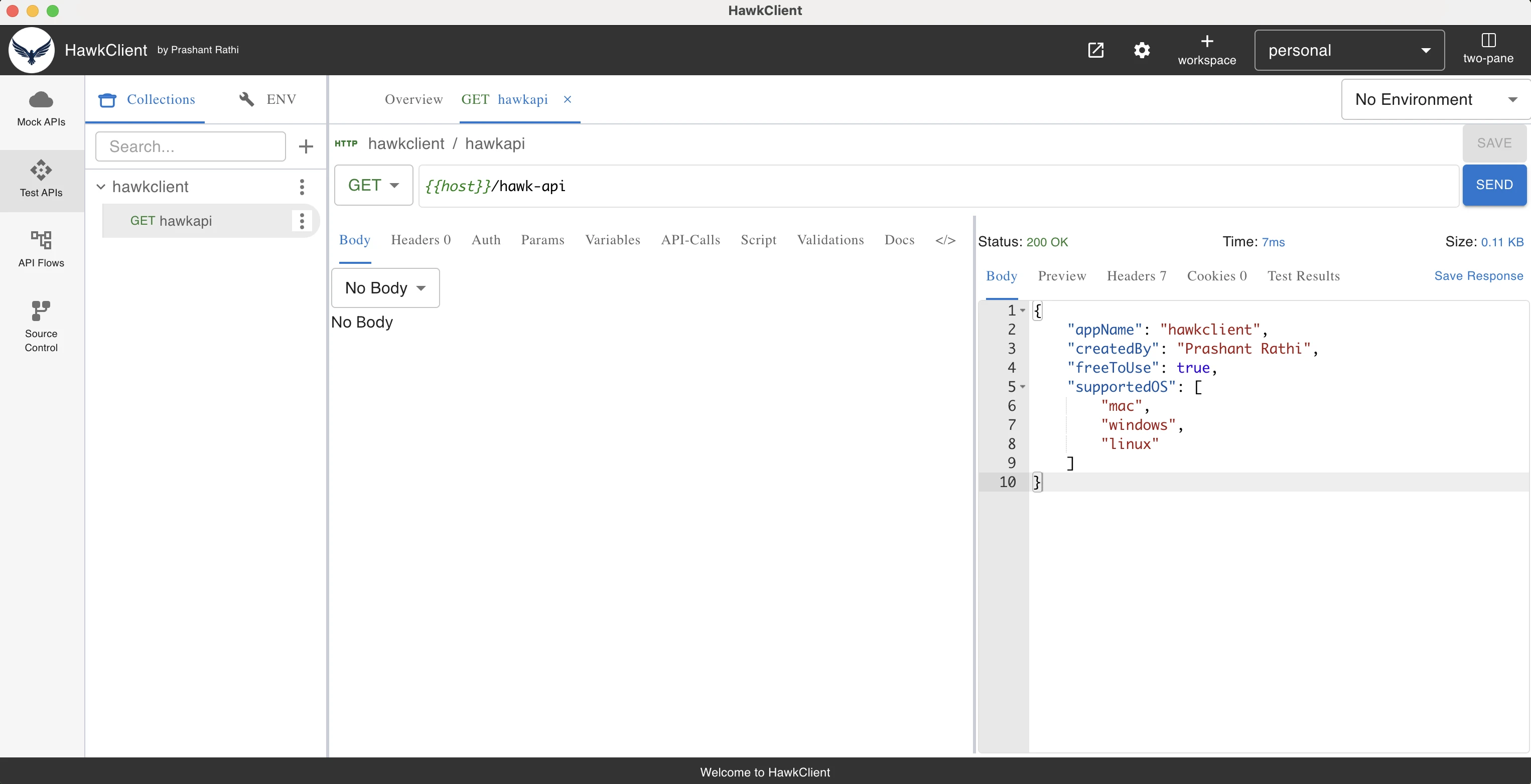Switch to the ENV tab
The image size is (1531, 784).
[268, 99]
